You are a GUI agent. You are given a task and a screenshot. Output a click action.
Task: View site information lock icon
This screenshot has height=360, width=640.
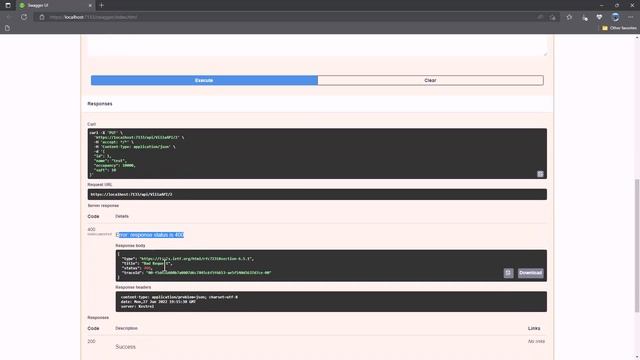coord(42,17)
